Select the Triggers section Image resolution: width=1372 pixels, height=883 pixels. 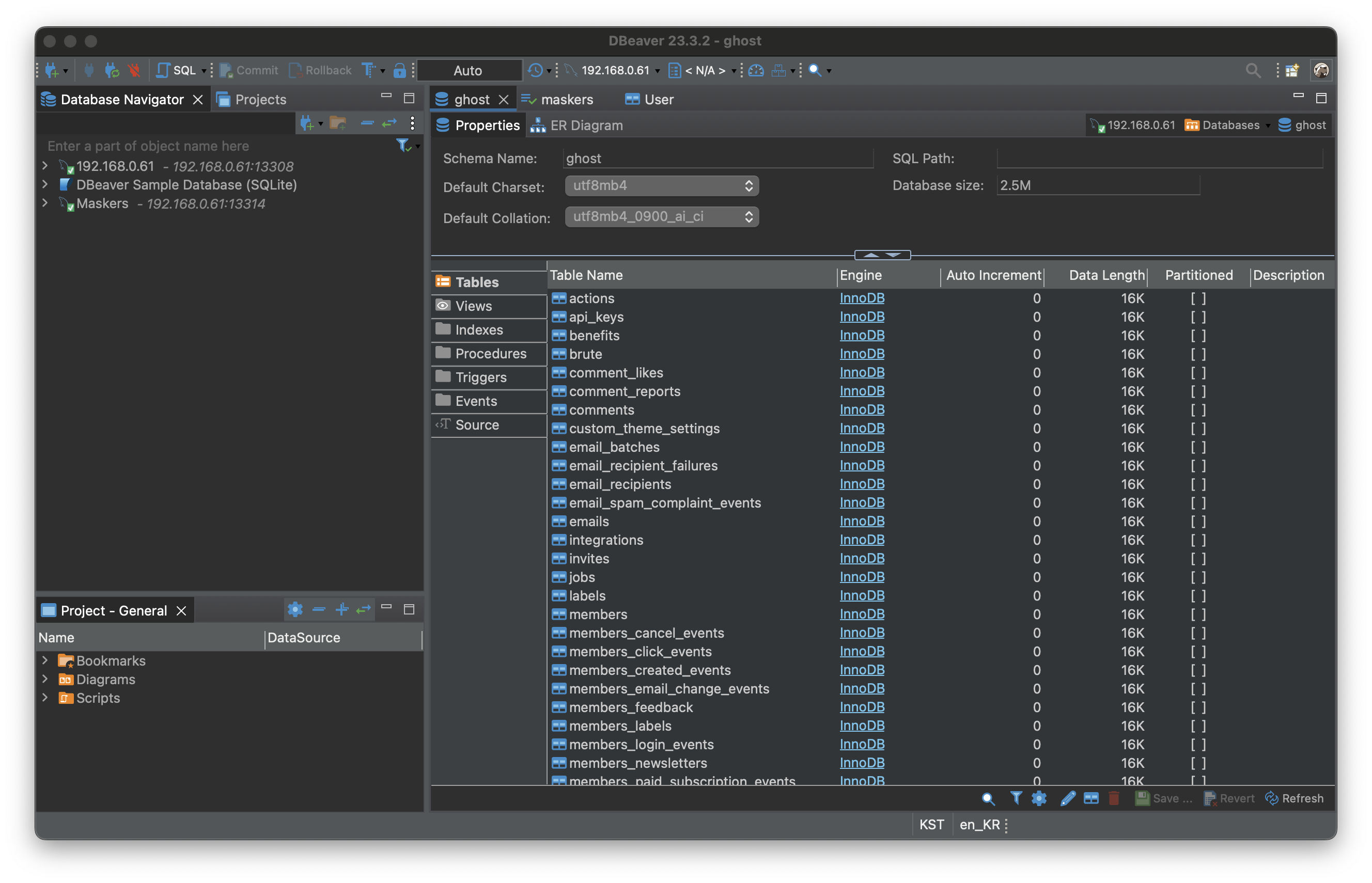489,377
